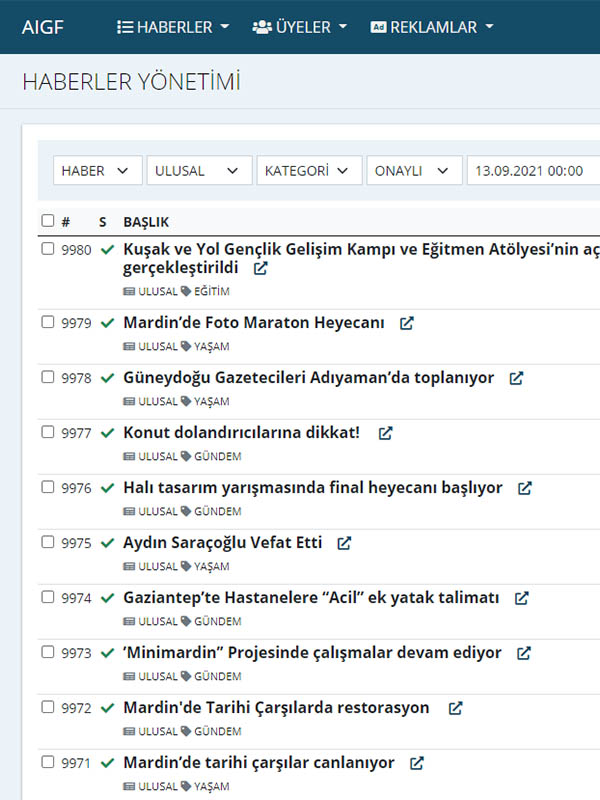
Task: Click the ULUSAL scope icon under news 9976
Action: coord(131,511)
